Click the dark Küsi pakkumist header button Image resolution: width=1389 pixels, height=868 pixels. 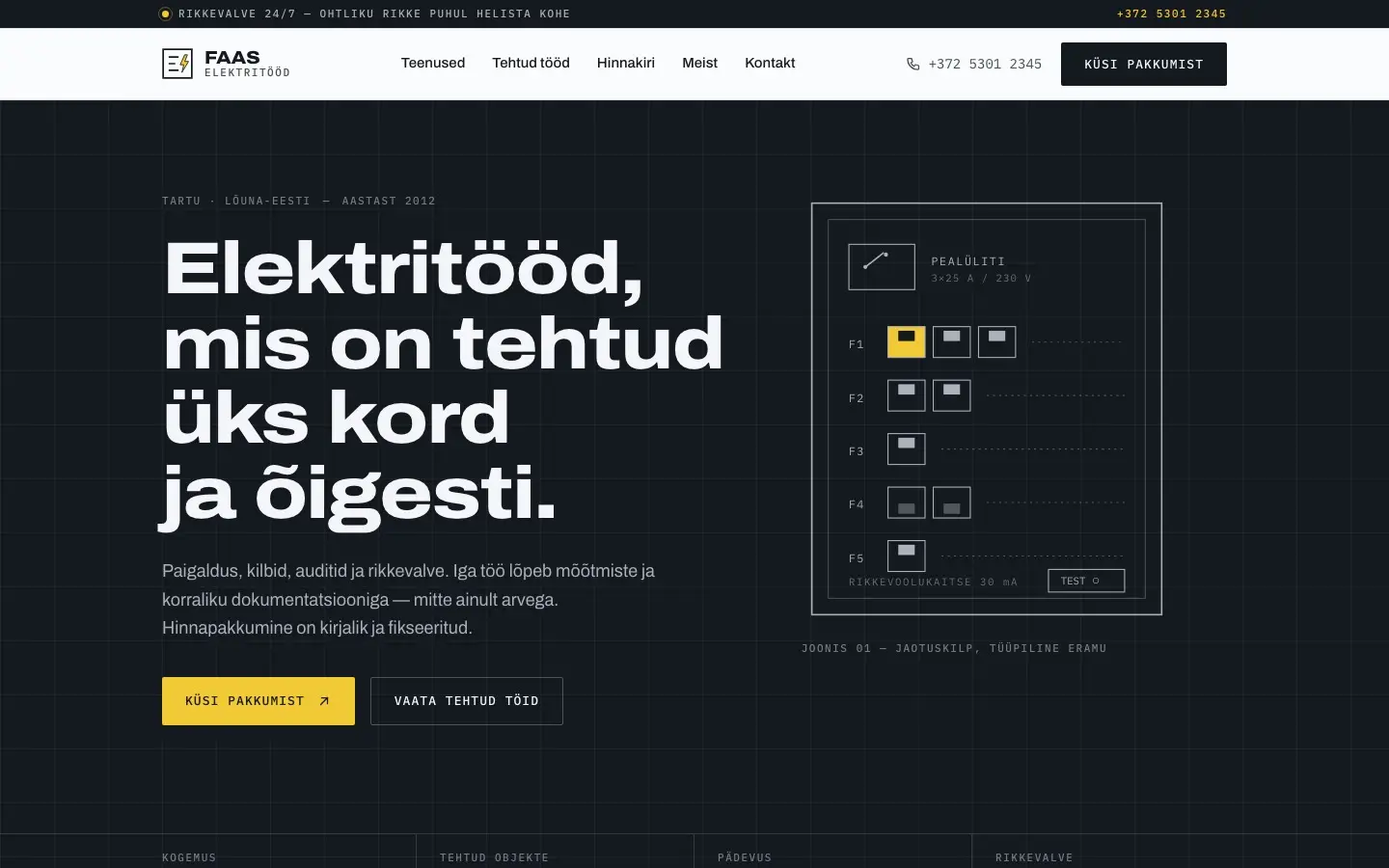[x=1144, y=65]
